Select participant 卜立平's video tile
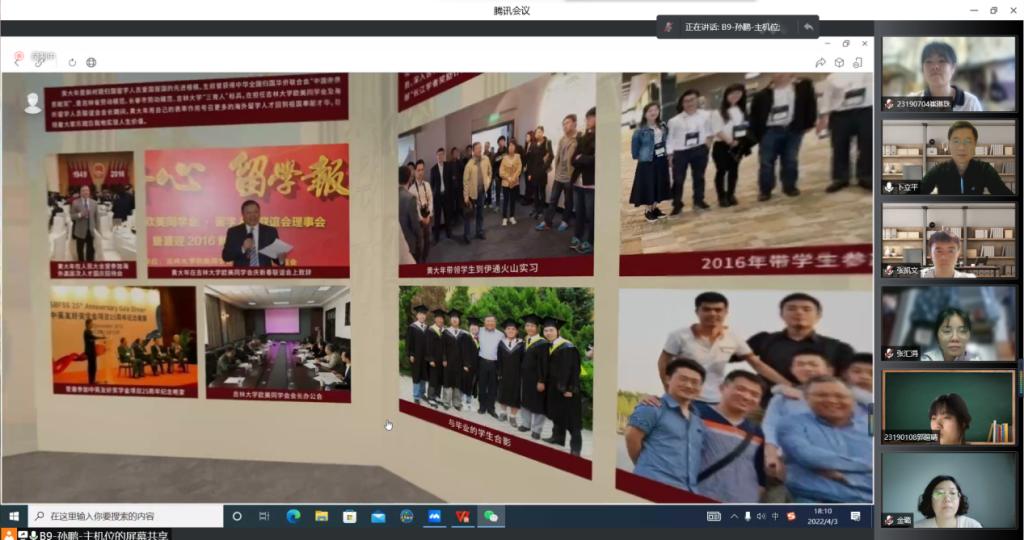Image resolution: width=1024 pixels, height=540 pixels. (x=948, y=157)
